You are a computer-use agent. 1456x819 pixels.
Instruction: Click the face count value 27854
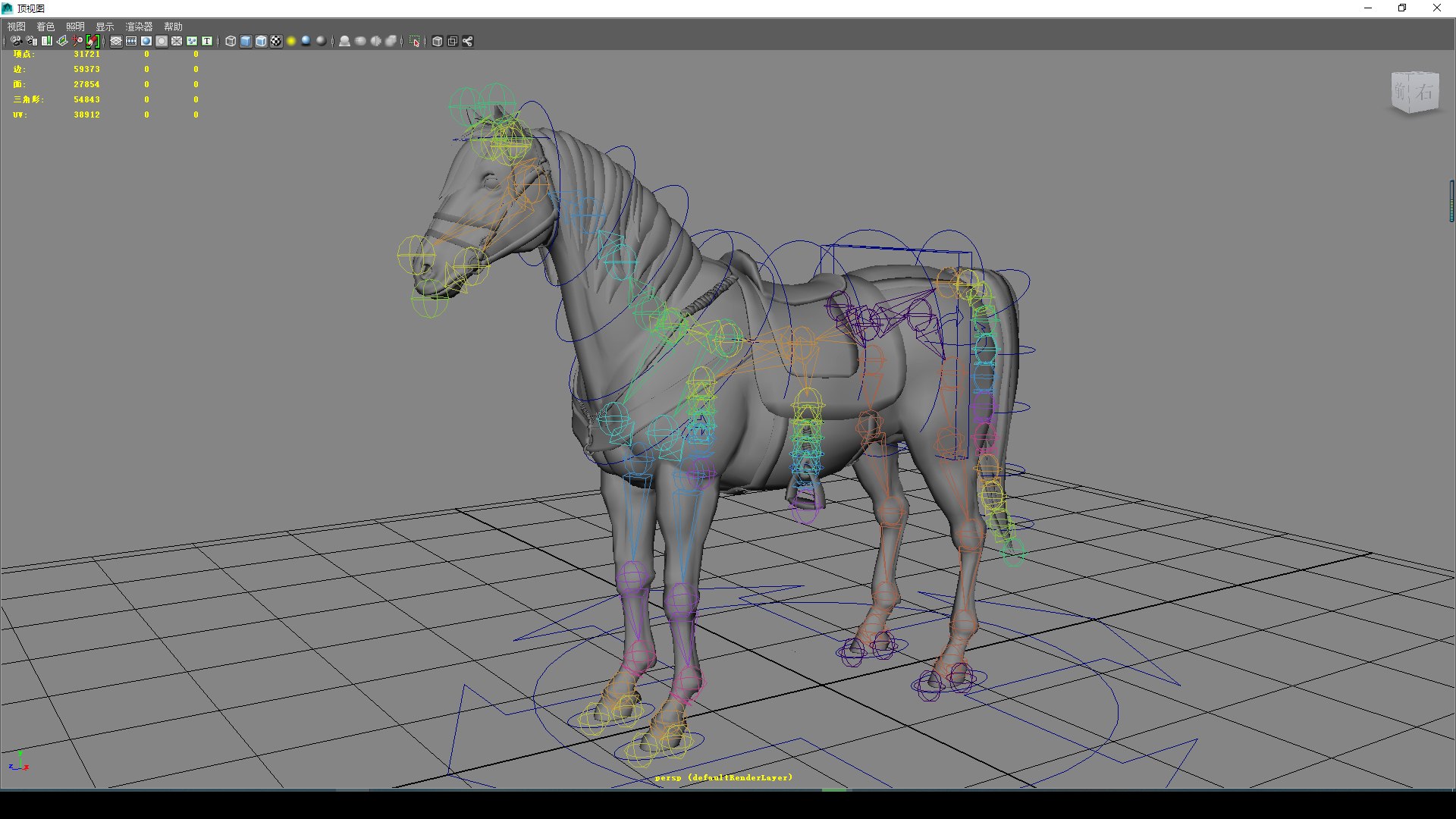coord(86,84)
